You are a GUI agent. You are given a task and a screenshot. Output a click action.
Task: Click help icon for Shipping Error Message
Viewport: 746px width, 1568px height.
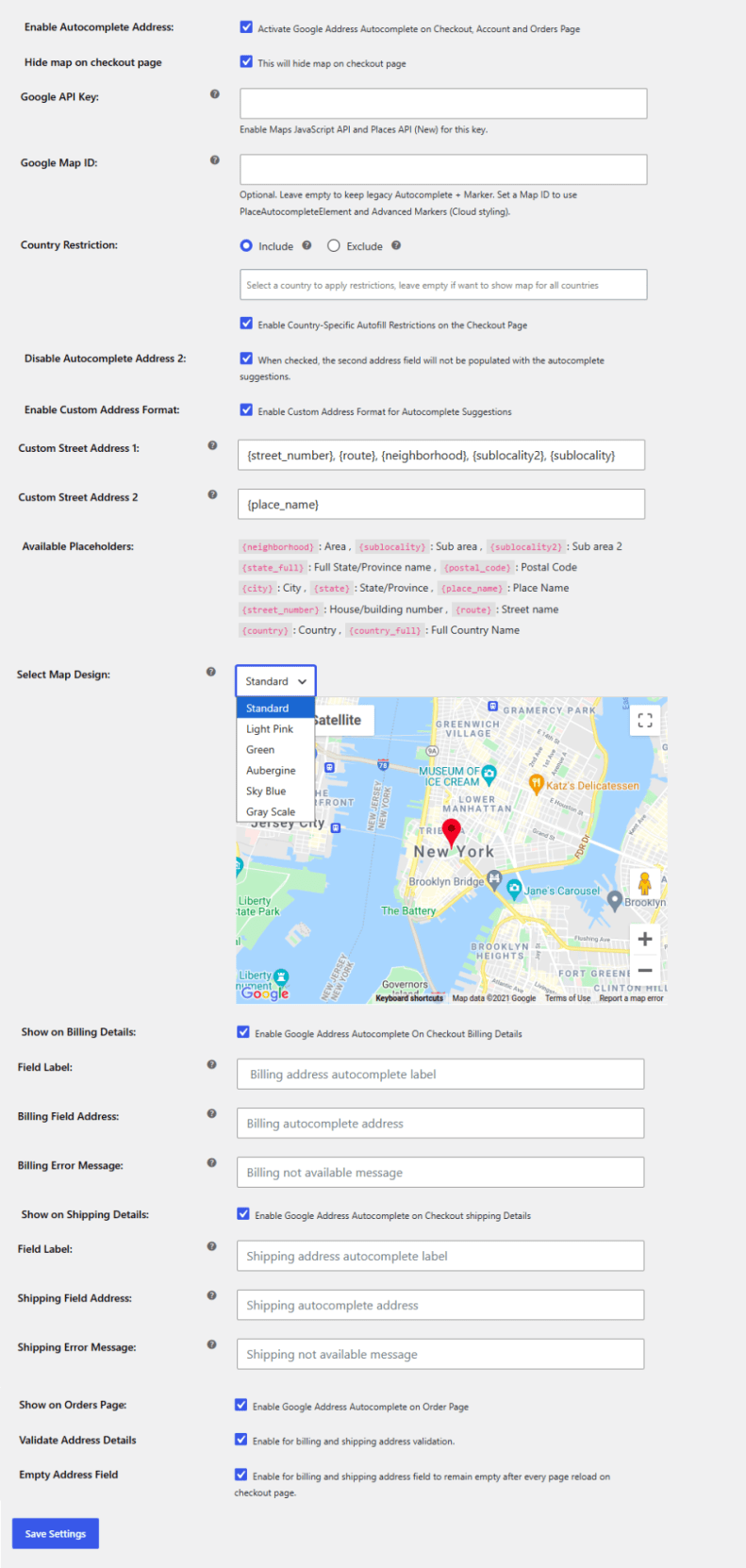211,1344
